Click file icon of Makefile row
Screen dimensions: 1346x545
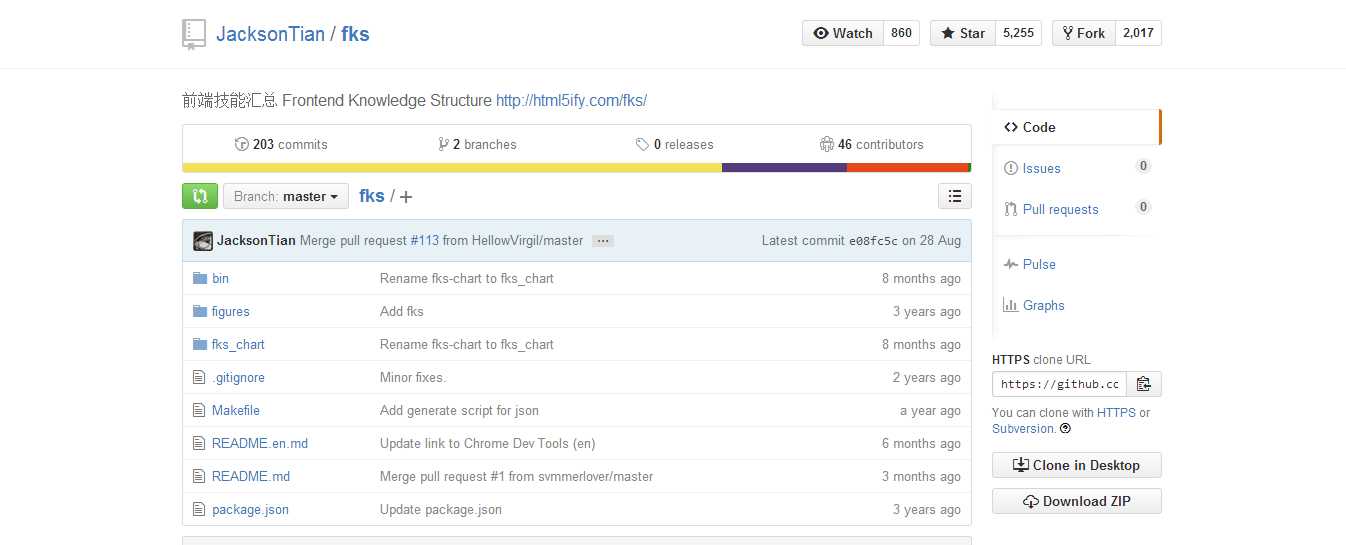tap(198, 410)
